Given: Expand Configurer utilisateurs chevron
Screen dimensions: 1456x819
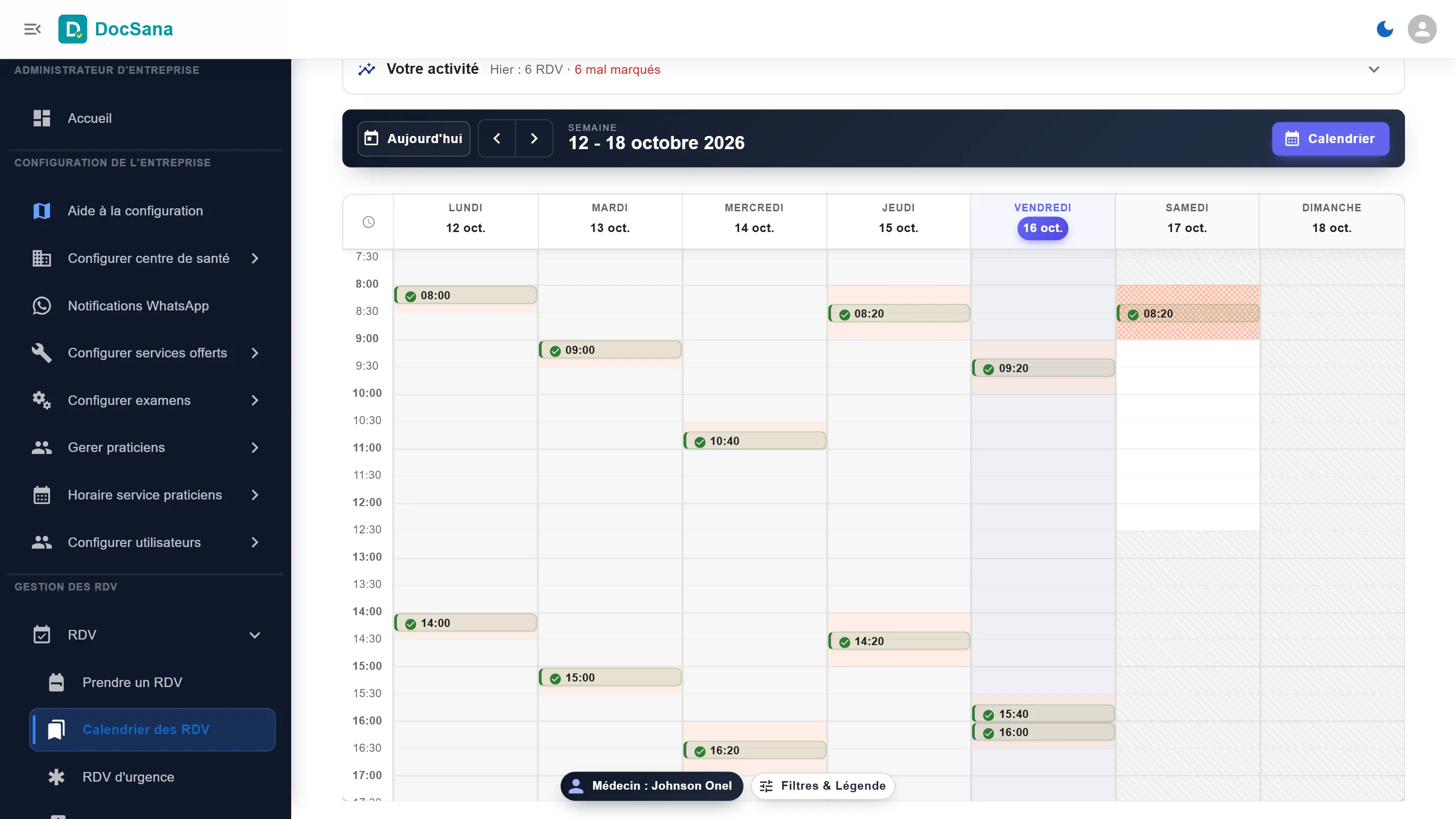Looking at the screenshot, I should click(x=255, y=542).
